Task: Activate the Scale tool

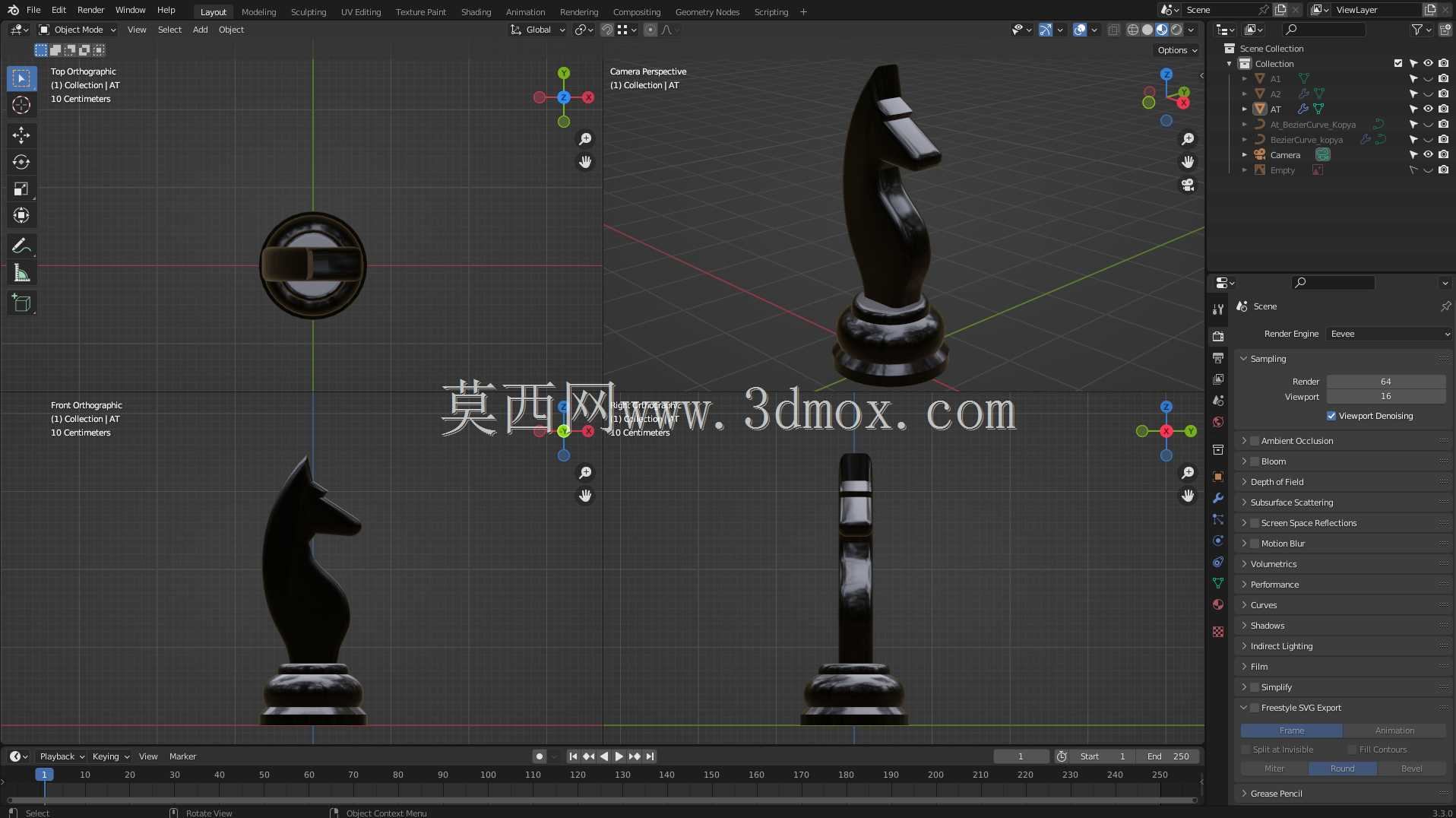Action: pos(21,189)
